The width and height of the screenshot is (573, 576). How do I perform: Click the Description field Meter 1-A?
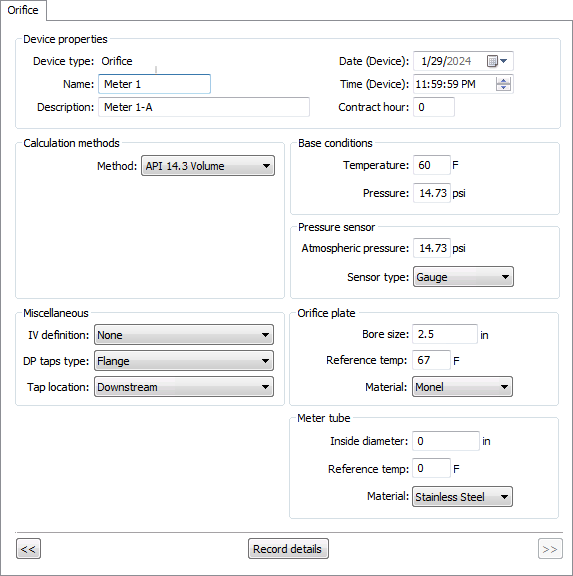click(x=204, y=107)
